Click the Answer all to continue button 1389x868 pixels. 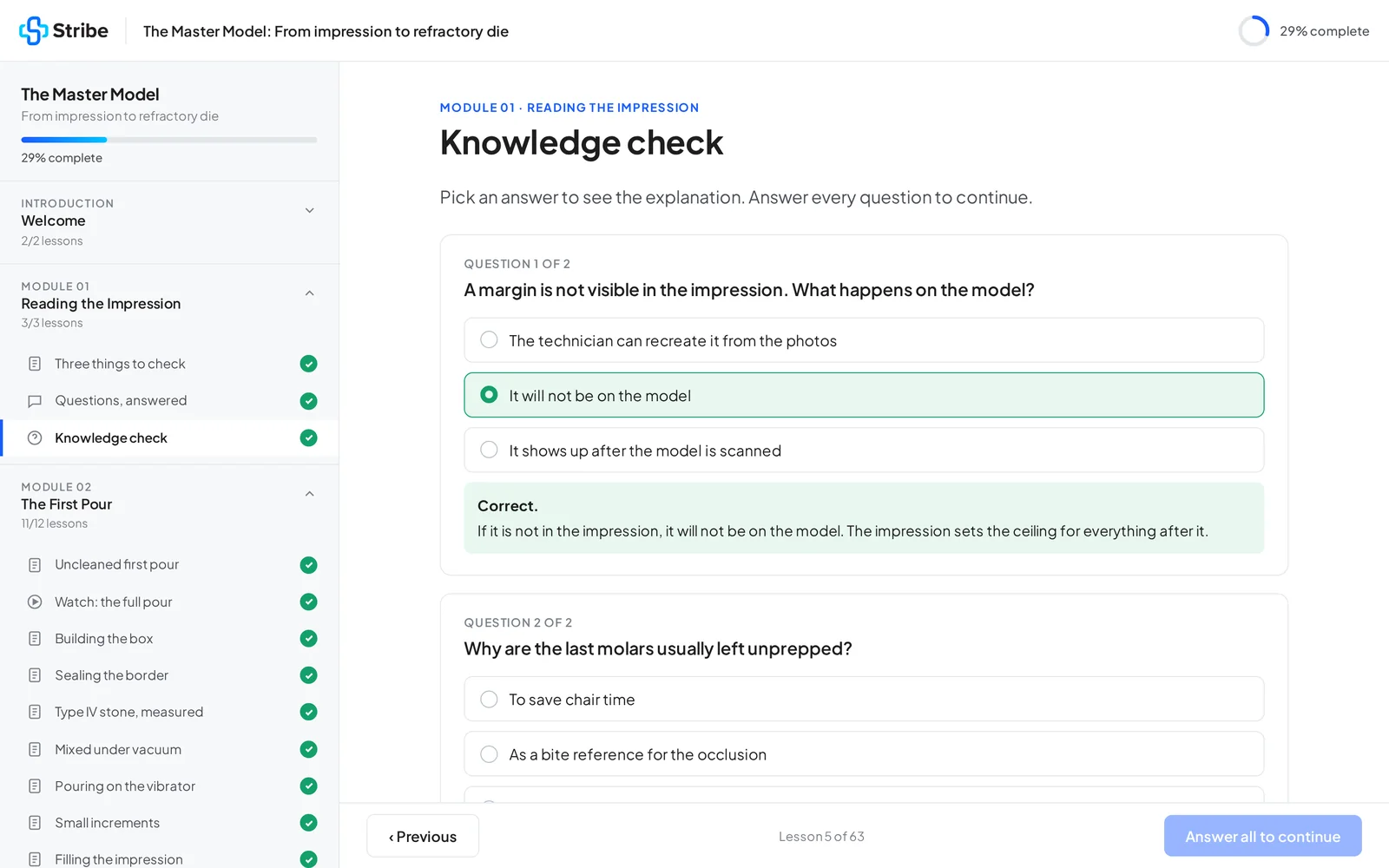pyautogui.click(x=1262, y=836)
